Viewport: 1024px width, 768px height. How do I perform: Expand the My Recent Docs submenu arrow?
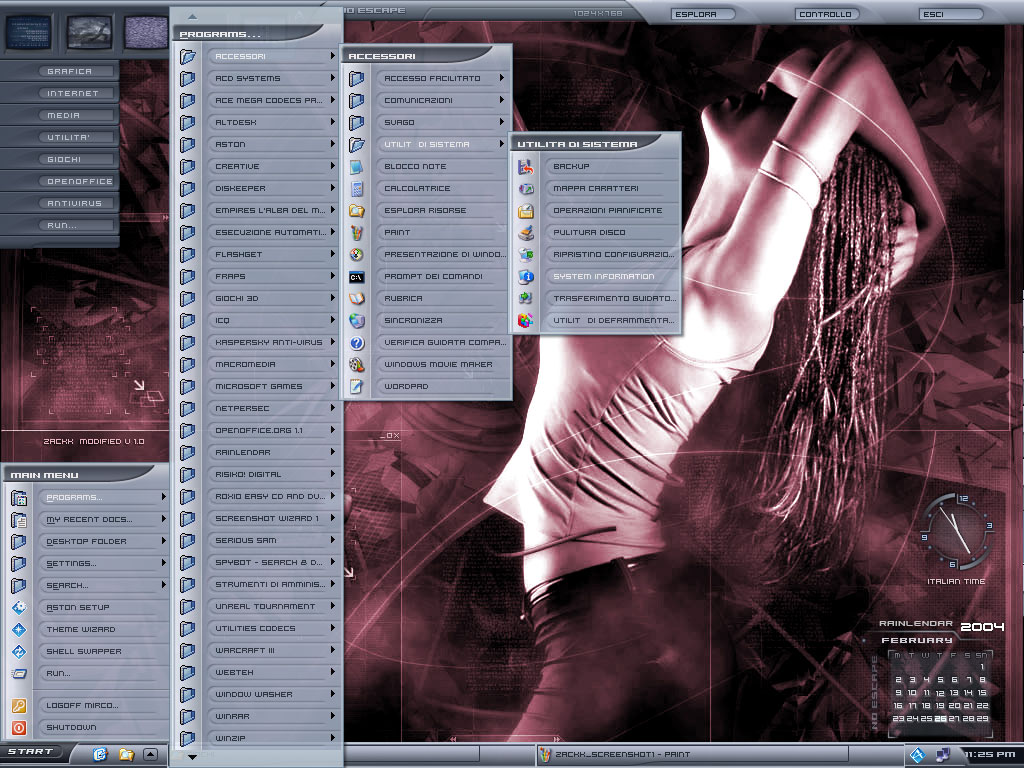tap(163, 519)
